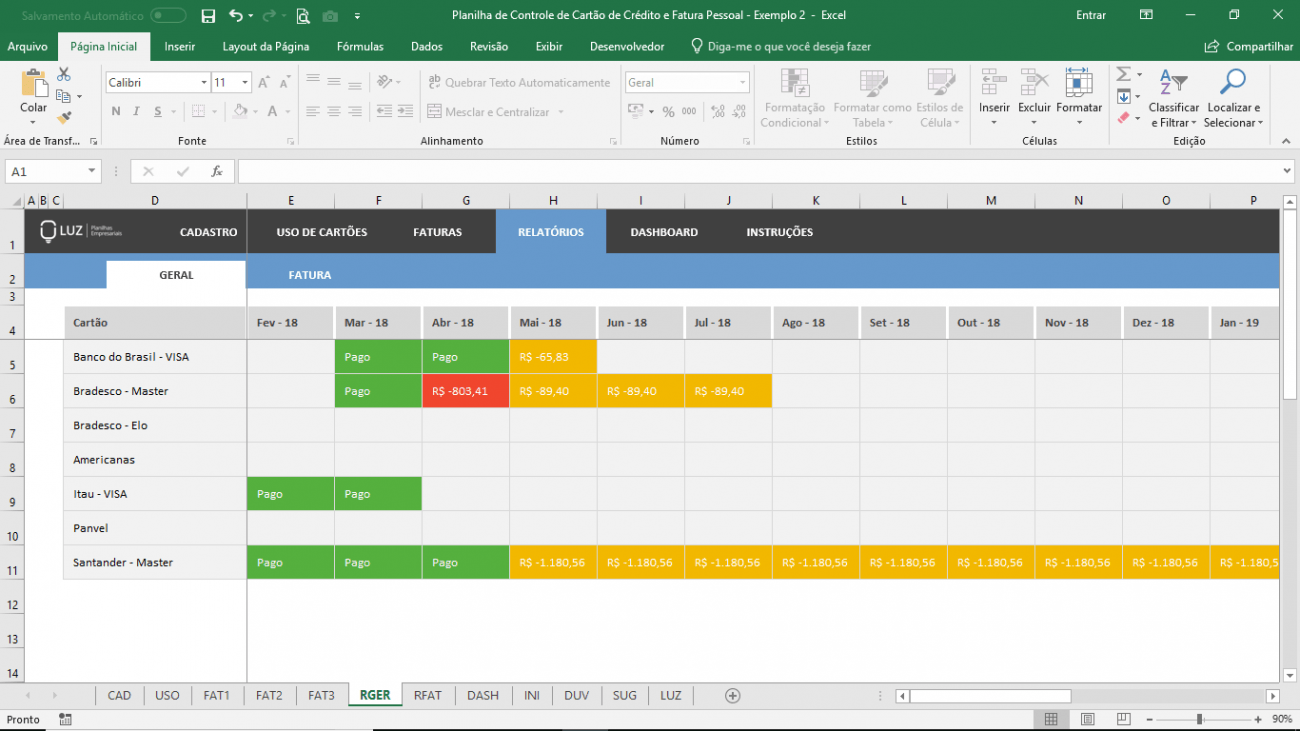Screen dimensions: 1300x731
Task: Toggle align text right
Action: click(355, 112)
